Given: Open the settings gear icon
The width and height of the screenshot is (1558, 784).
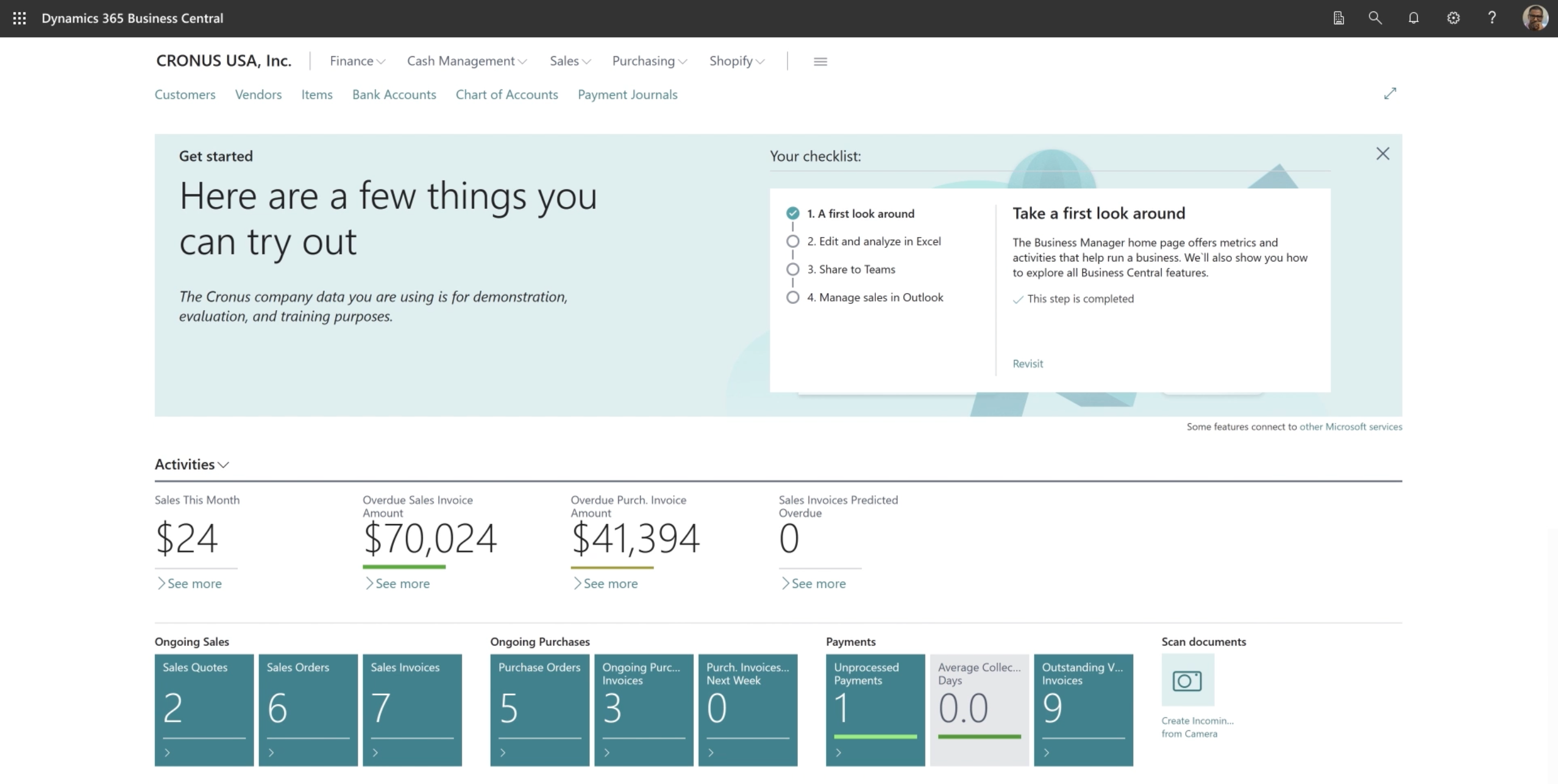Looking at the screenshot, I should (x=1453, y=18).
